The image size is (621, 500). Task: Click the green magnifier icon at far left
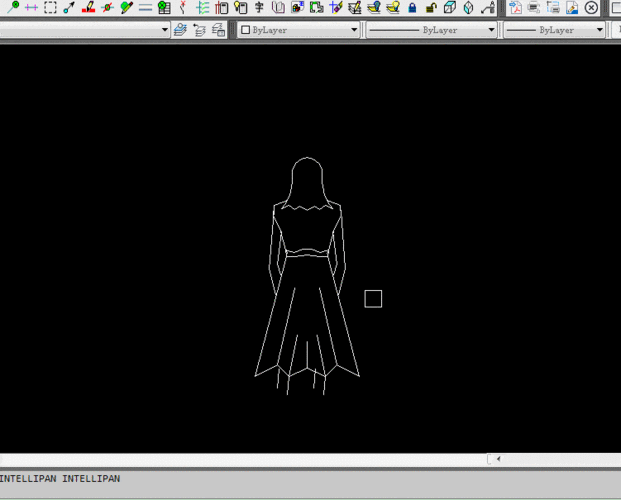pos(13,8)
